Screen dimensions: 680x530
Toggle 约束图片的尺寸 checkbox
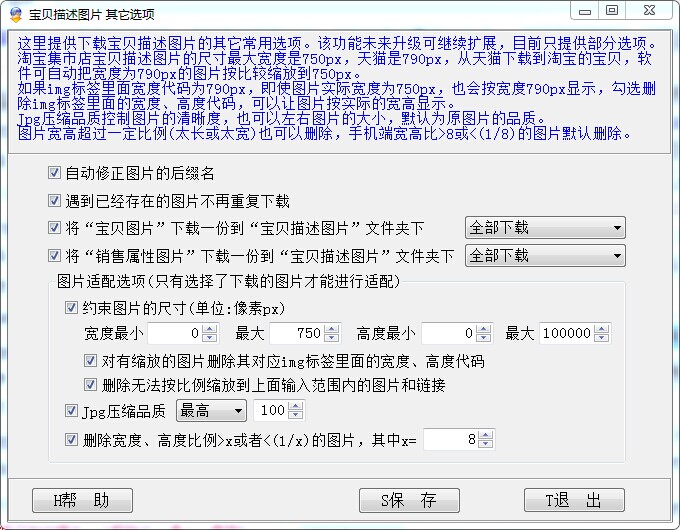pos(71,308)
